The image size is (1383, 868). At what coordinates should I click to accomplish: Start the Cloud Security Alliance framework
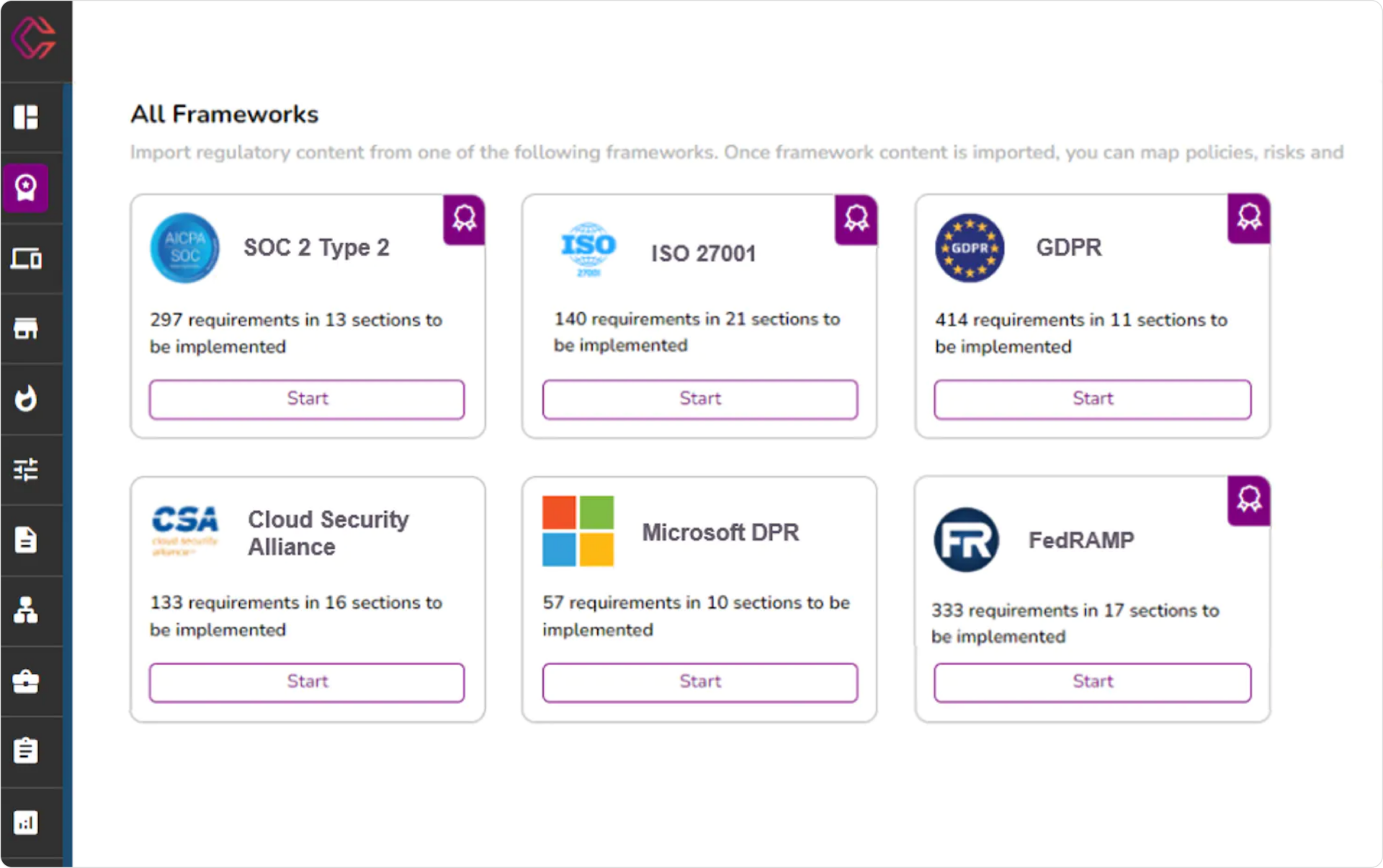pos(307,682)
